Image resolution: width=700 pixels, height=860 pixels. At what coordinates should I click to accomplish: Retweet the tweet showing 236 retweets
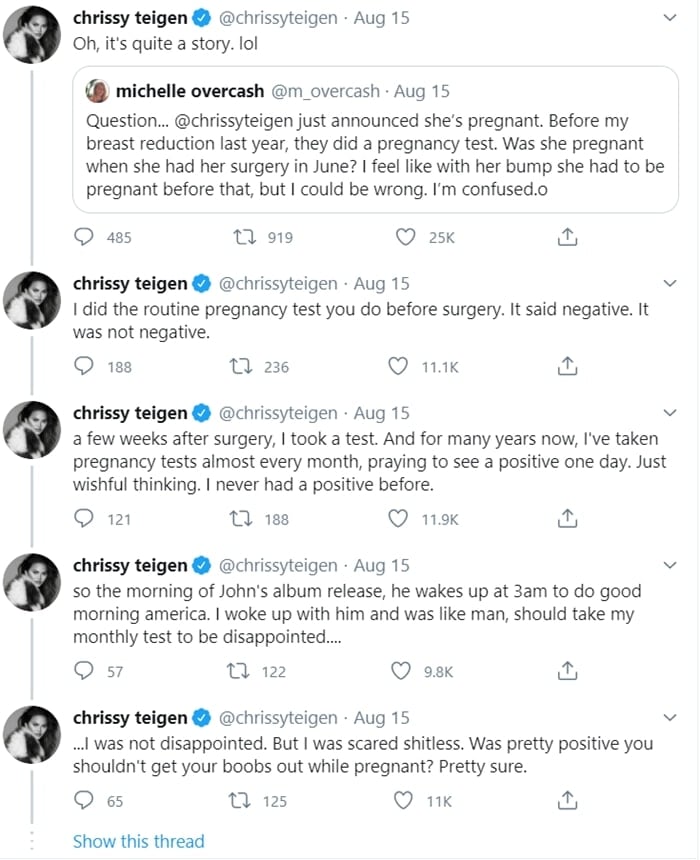[240, 367]
